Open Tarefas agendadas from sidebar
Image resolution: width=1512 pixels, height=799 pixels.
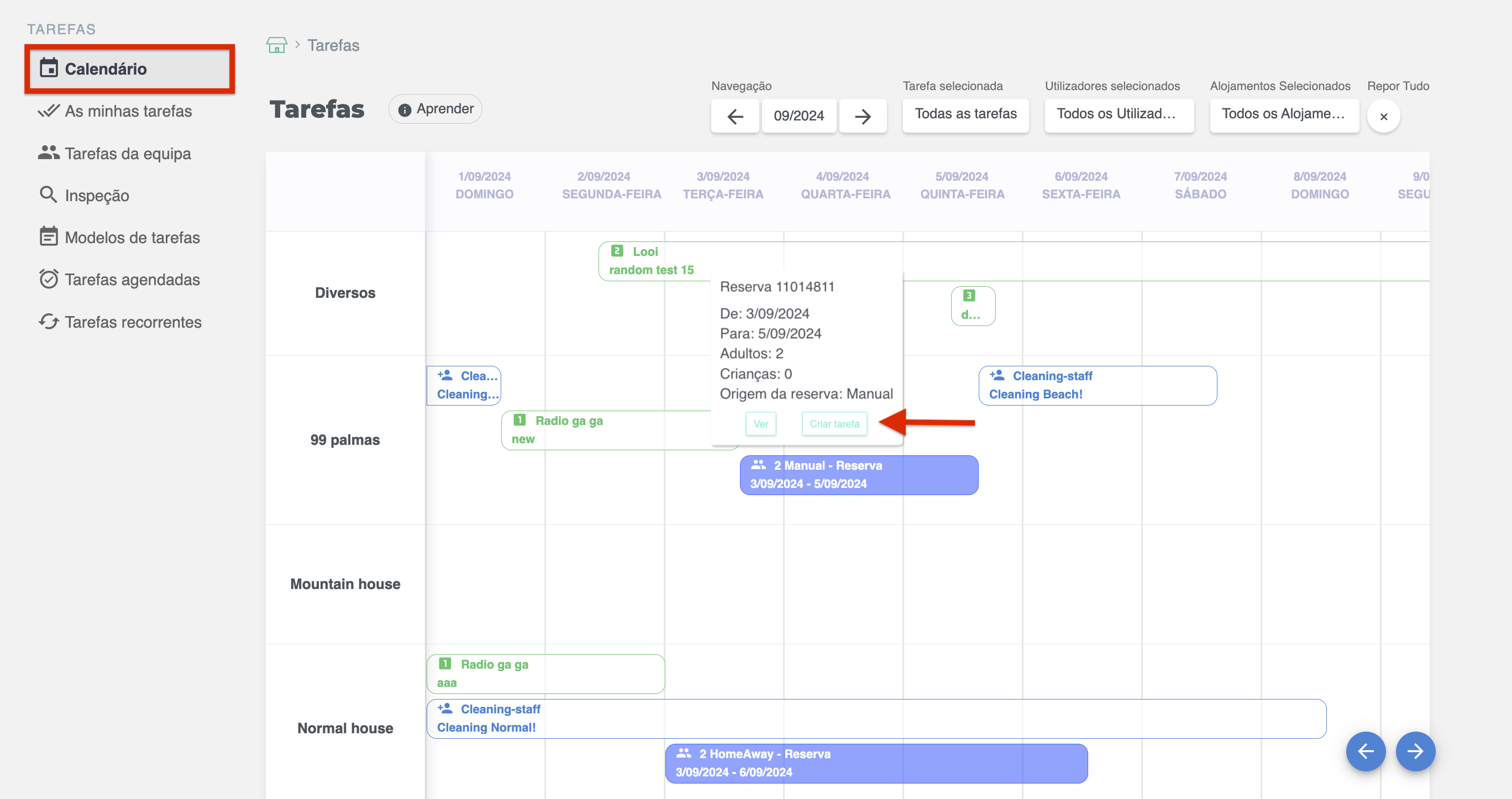pyautogui.click(x=132, y=280)
